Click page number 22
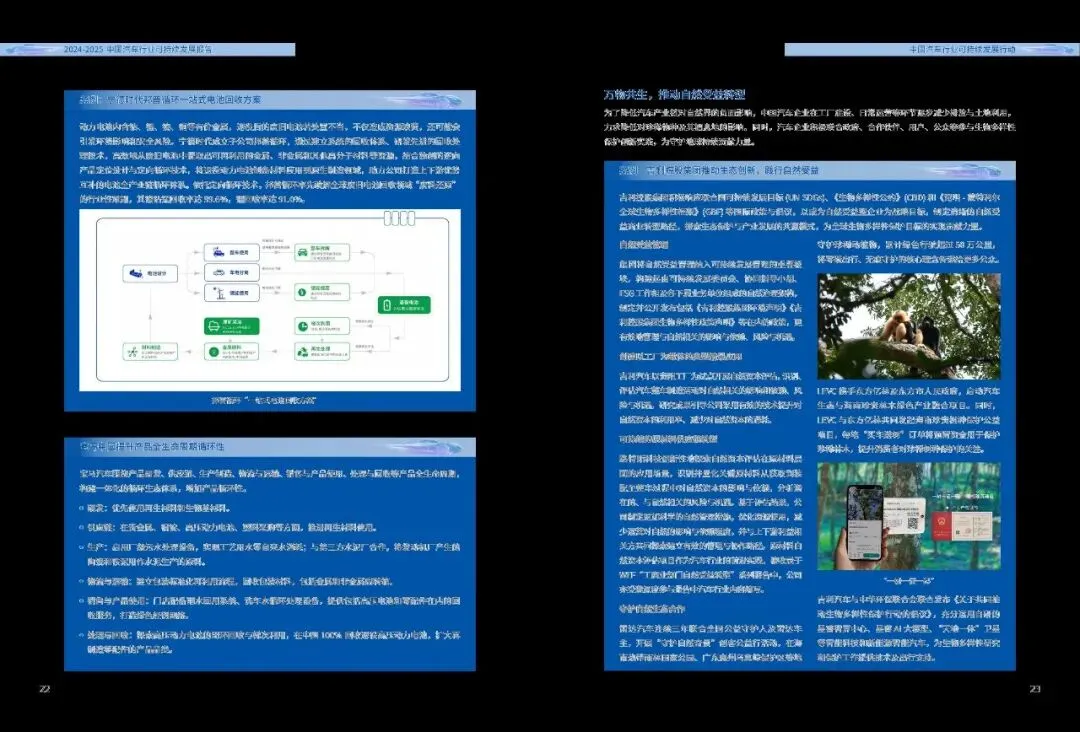The image size is (1080, 732). click(x=45, y=689)
